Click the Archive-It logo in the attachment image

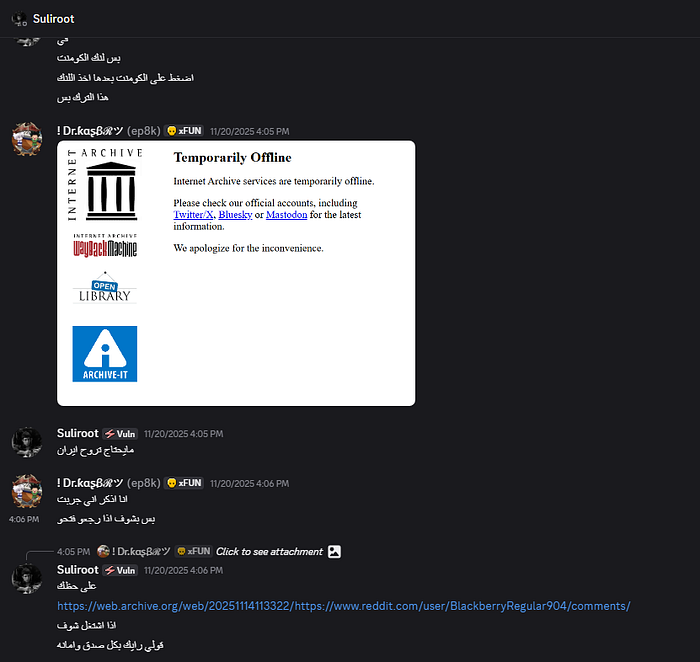pyautogui.click(x=105, y=354)
